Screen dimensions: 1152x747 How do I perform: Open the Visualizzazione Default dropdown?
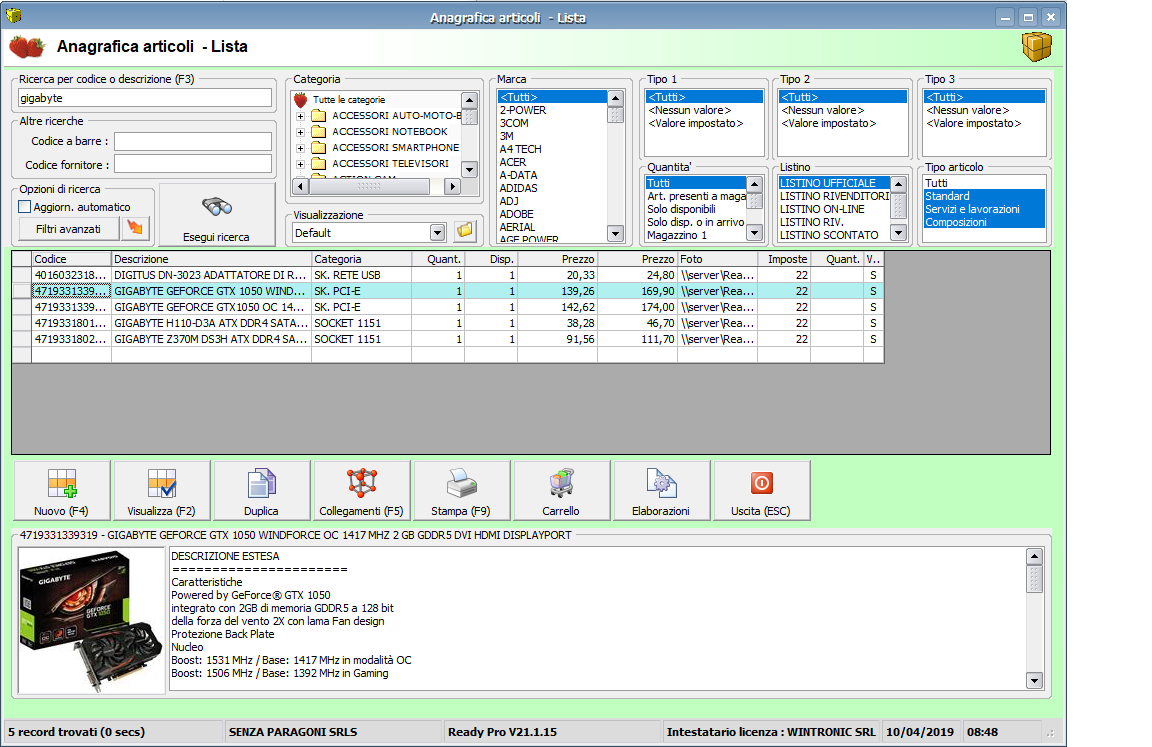[438, 233]
